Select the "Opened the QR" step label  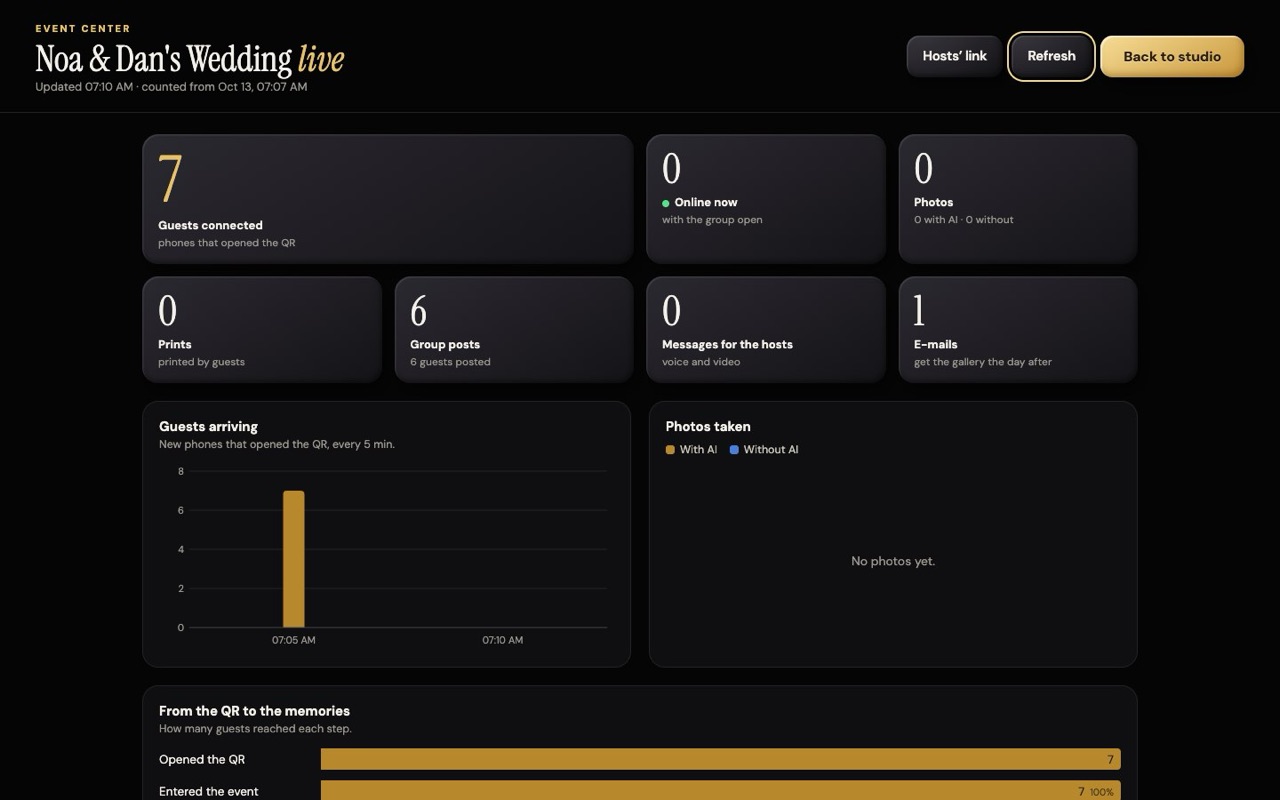pos(202,759)
